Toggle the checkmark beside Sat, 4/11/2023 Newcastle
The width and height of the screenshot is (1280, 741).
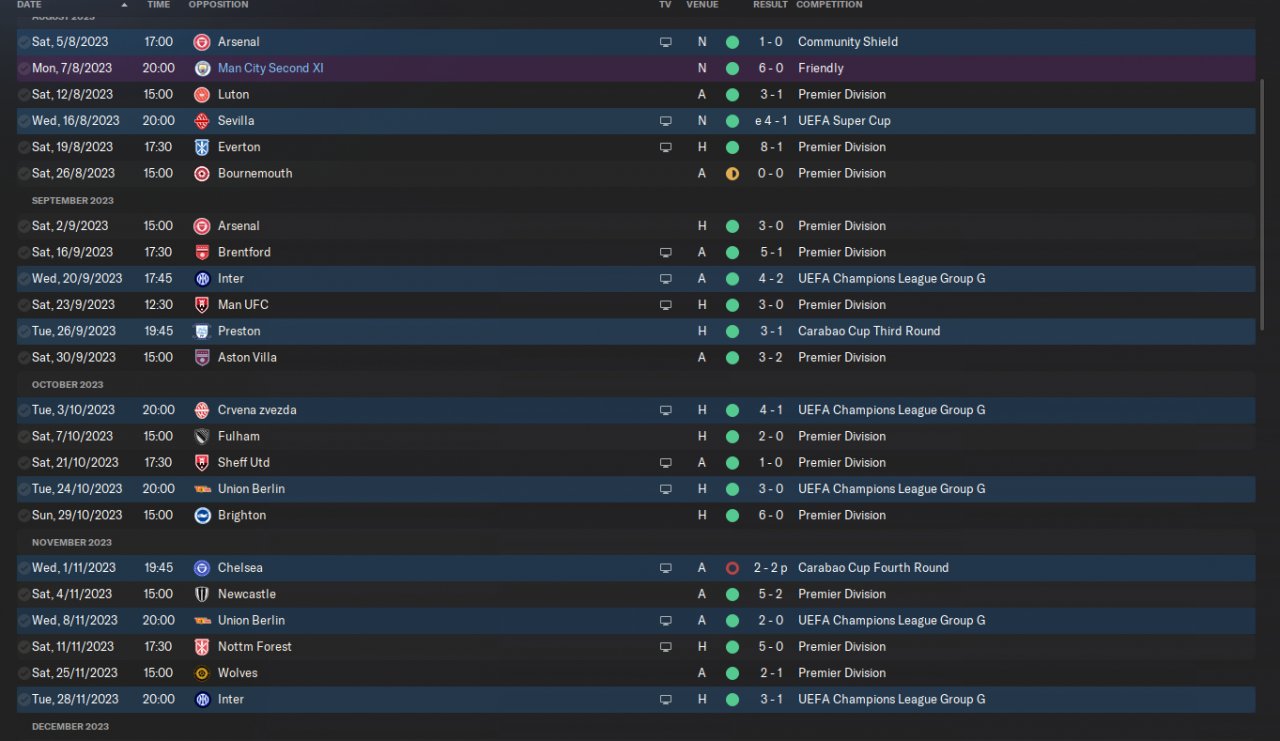point(24,594)
